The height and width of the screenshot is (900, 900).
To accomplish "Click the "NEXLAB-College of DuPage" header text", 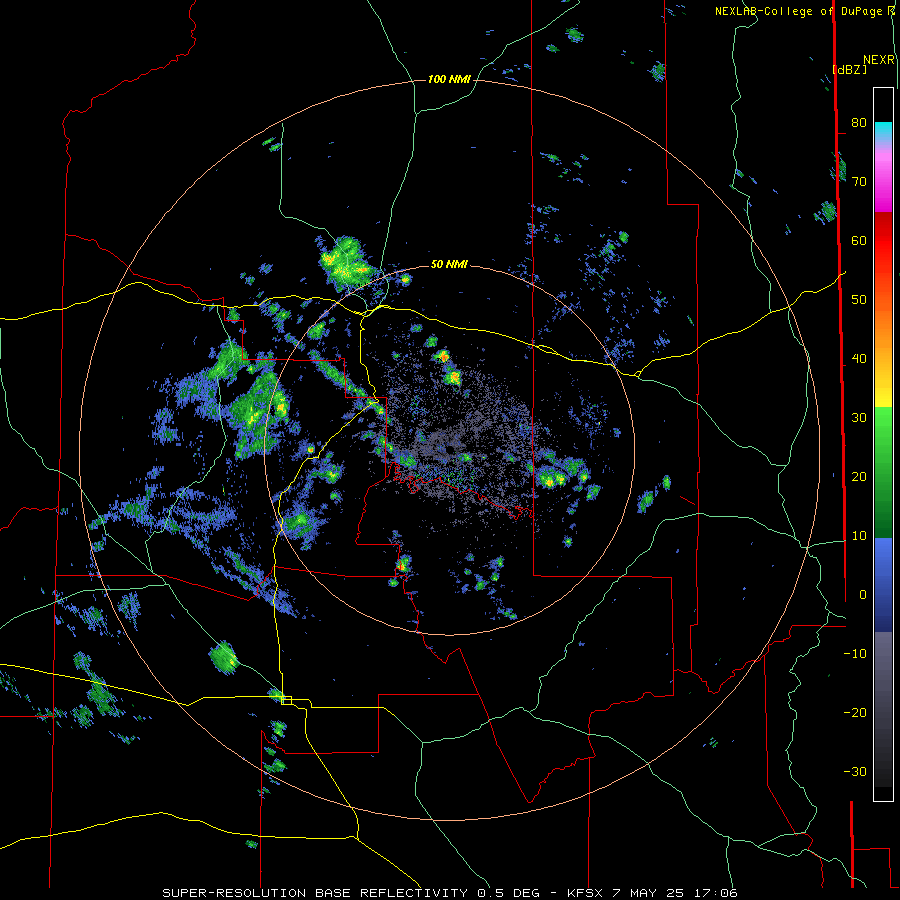I will [x=800, y=11].
